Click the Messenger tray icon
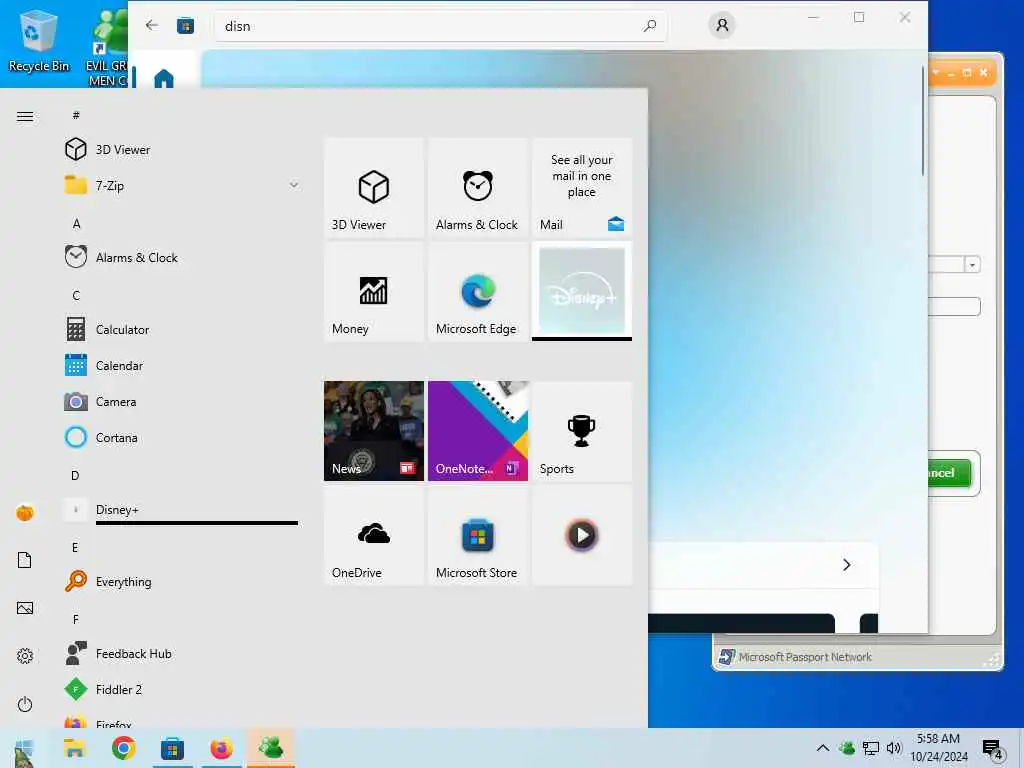This screenshot has width=1024, height=768. (x=847, y=748)
